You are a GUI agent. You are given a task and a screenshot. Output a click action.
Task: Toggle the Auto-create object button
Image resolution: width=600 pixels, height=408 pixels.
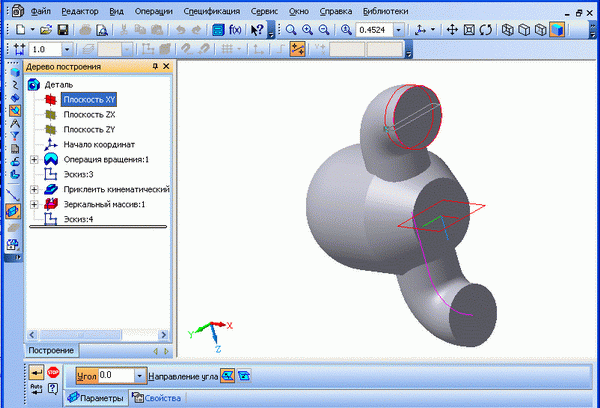point(37,391)
